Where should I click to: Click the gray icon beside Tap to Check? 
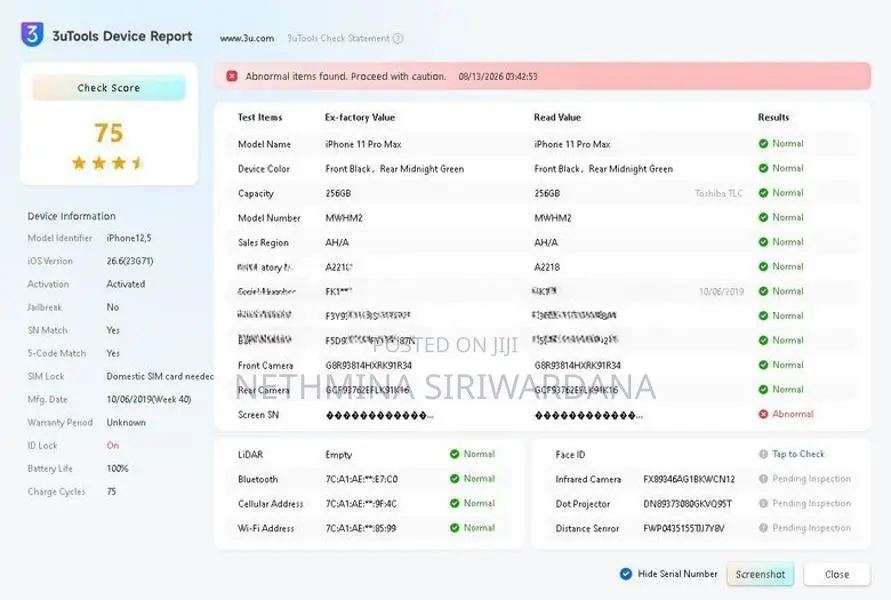763,454
